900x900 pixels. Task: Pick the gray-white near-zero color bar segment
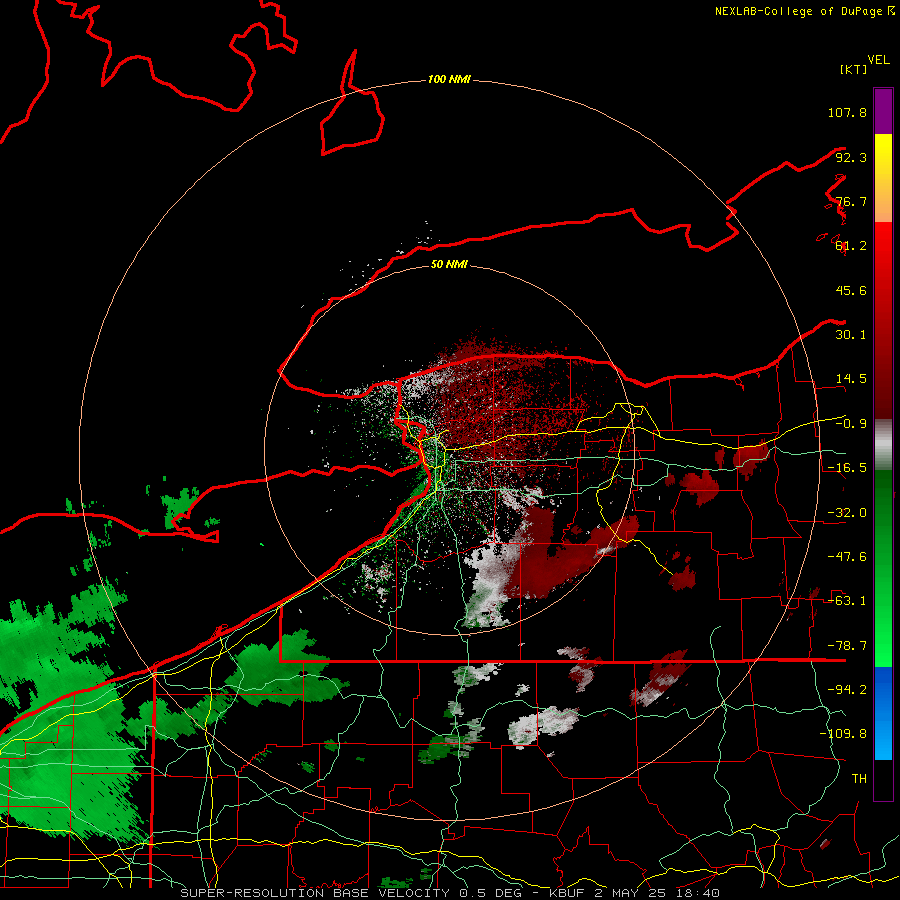tap(883, 445)
